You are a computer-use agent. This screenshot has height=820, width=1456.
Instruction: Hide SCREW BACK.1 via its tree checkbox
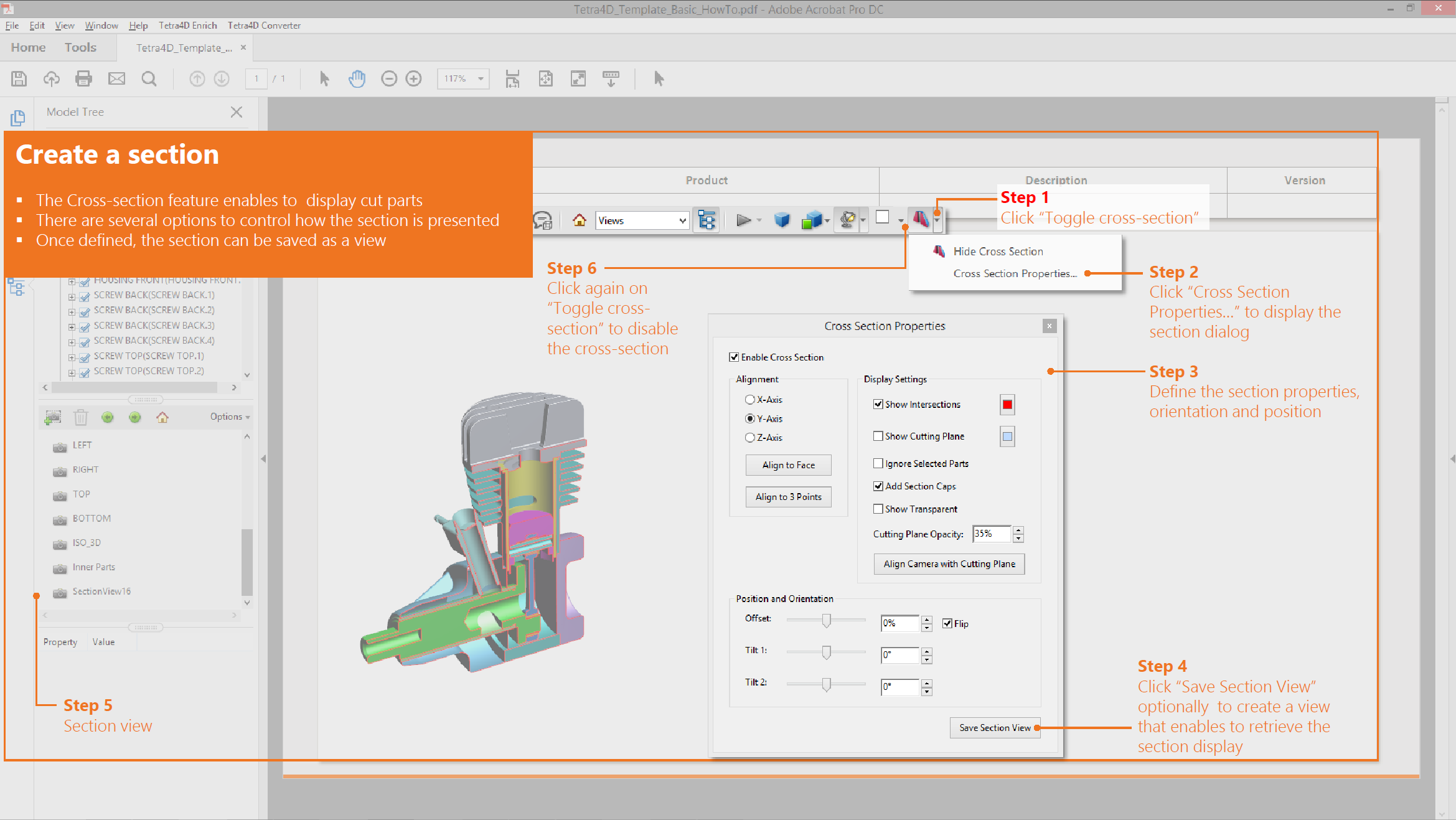(85, 296)
